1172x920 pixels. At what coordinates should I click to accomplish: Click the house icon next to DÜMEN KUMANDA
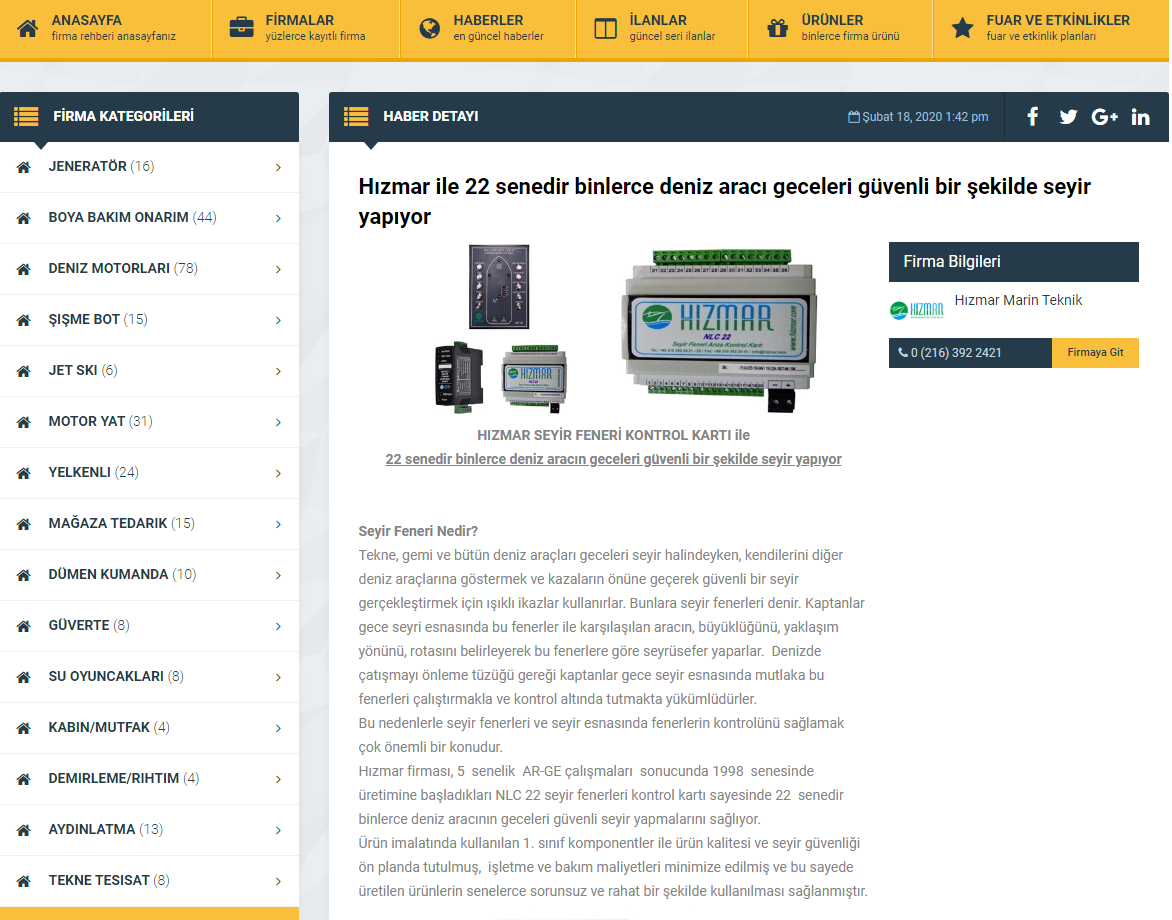point(24,575)
